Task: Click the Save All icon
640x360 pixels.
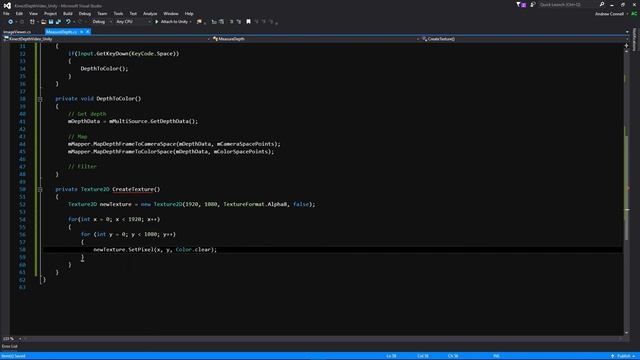Action: [x=58, y=22]
